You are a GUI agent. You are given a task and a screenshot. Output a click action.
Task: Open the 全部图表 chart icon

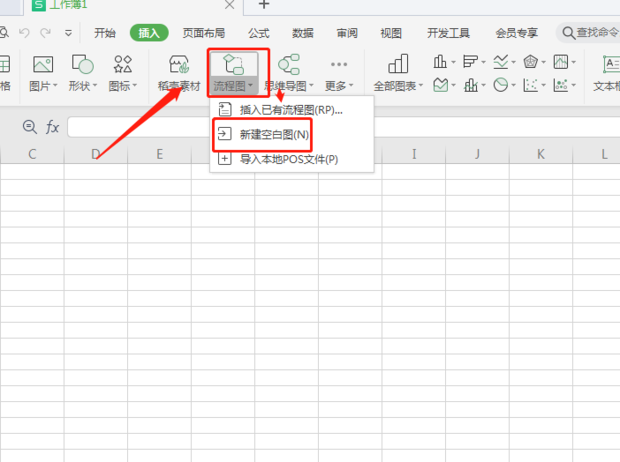point(398,64)
